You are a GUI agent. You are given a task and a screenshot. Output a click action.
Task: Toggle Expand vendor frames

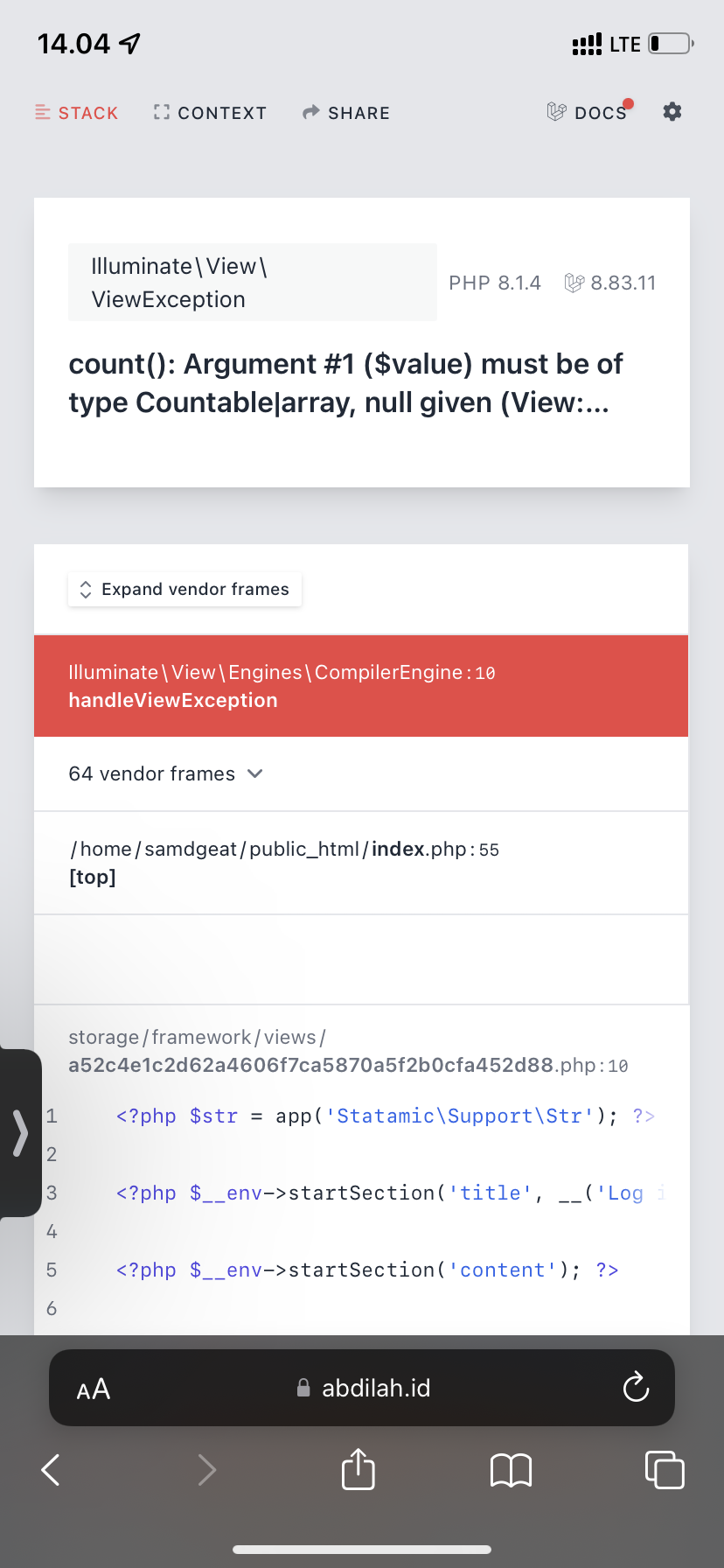click(184, 589)
